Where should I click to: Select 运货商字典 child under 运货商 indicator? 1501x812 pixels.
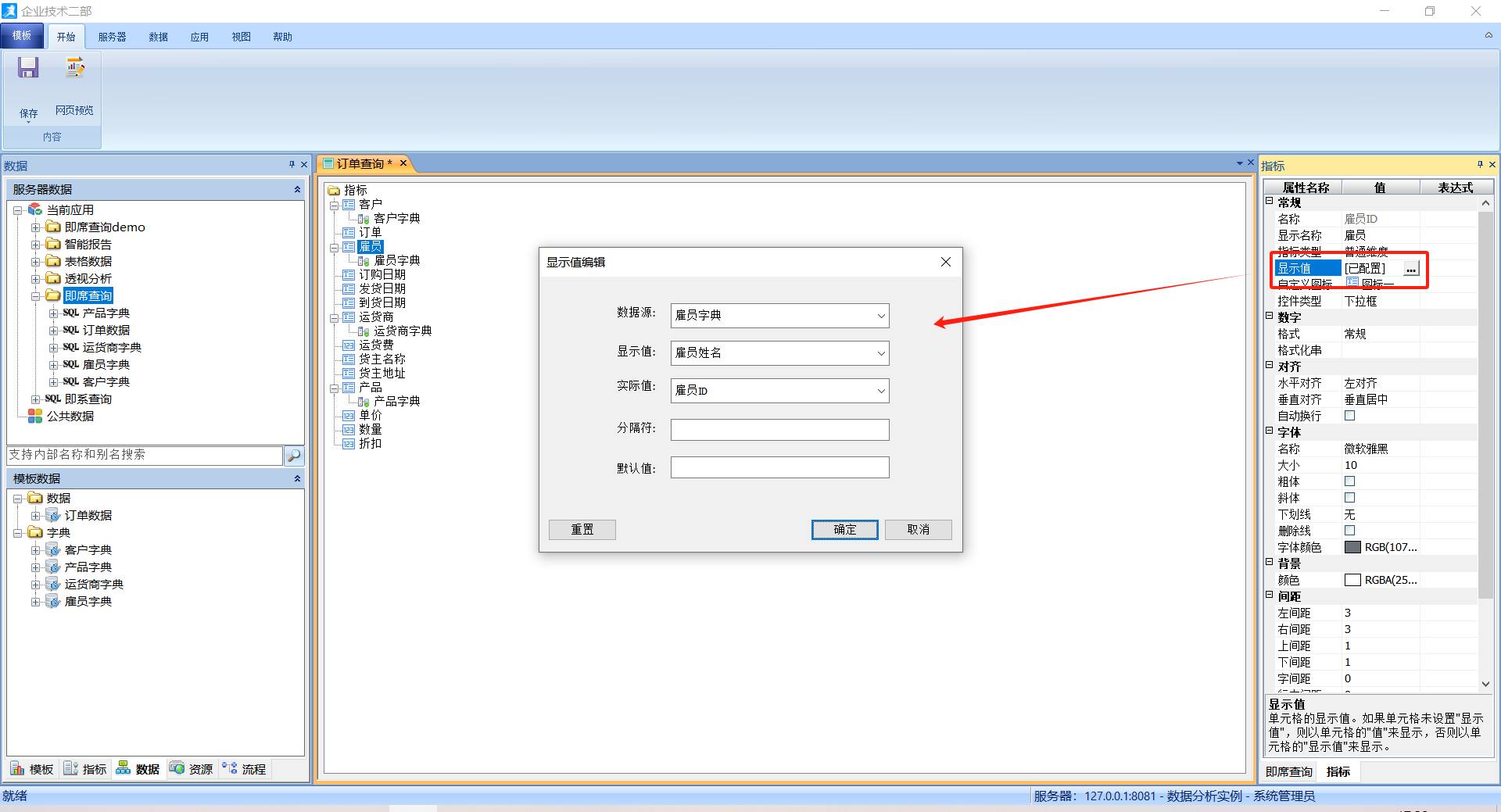pos(403,331)
